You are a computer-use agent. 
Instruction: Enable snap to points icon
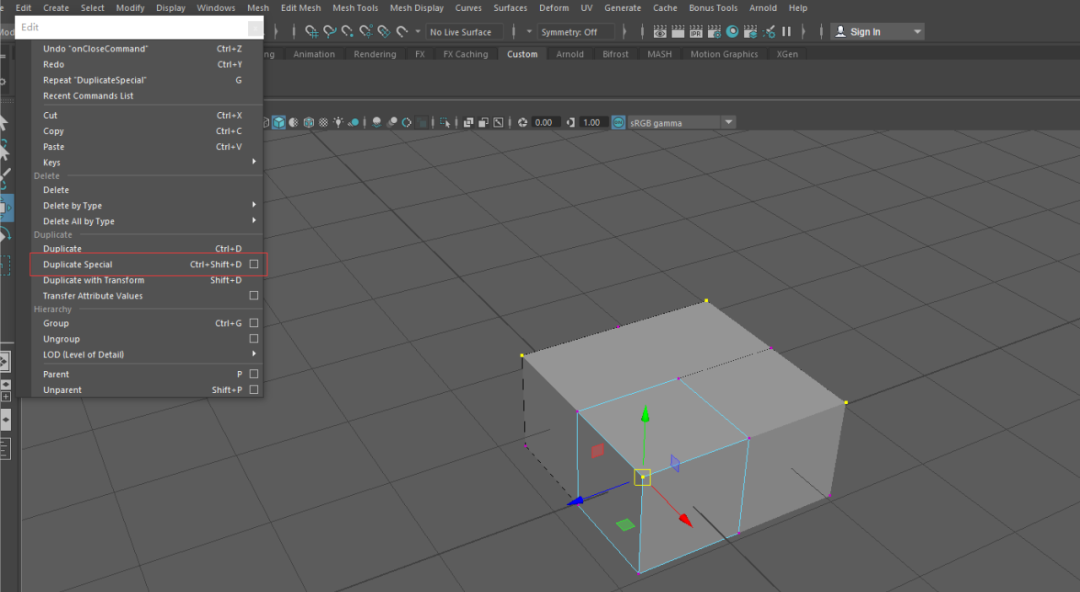point(347,32)
